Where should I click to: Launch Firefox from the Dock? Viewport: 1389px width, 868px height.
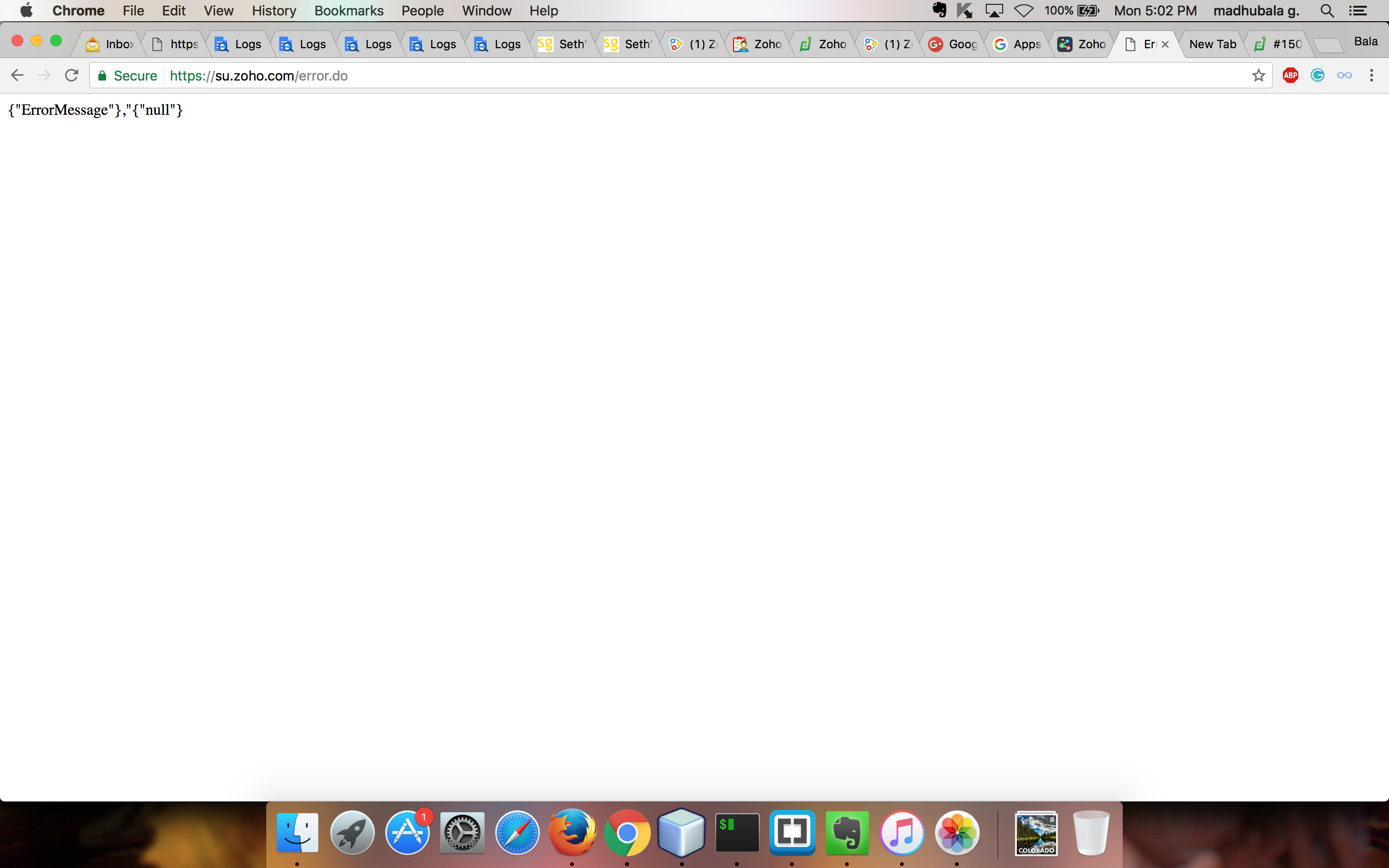572,832
